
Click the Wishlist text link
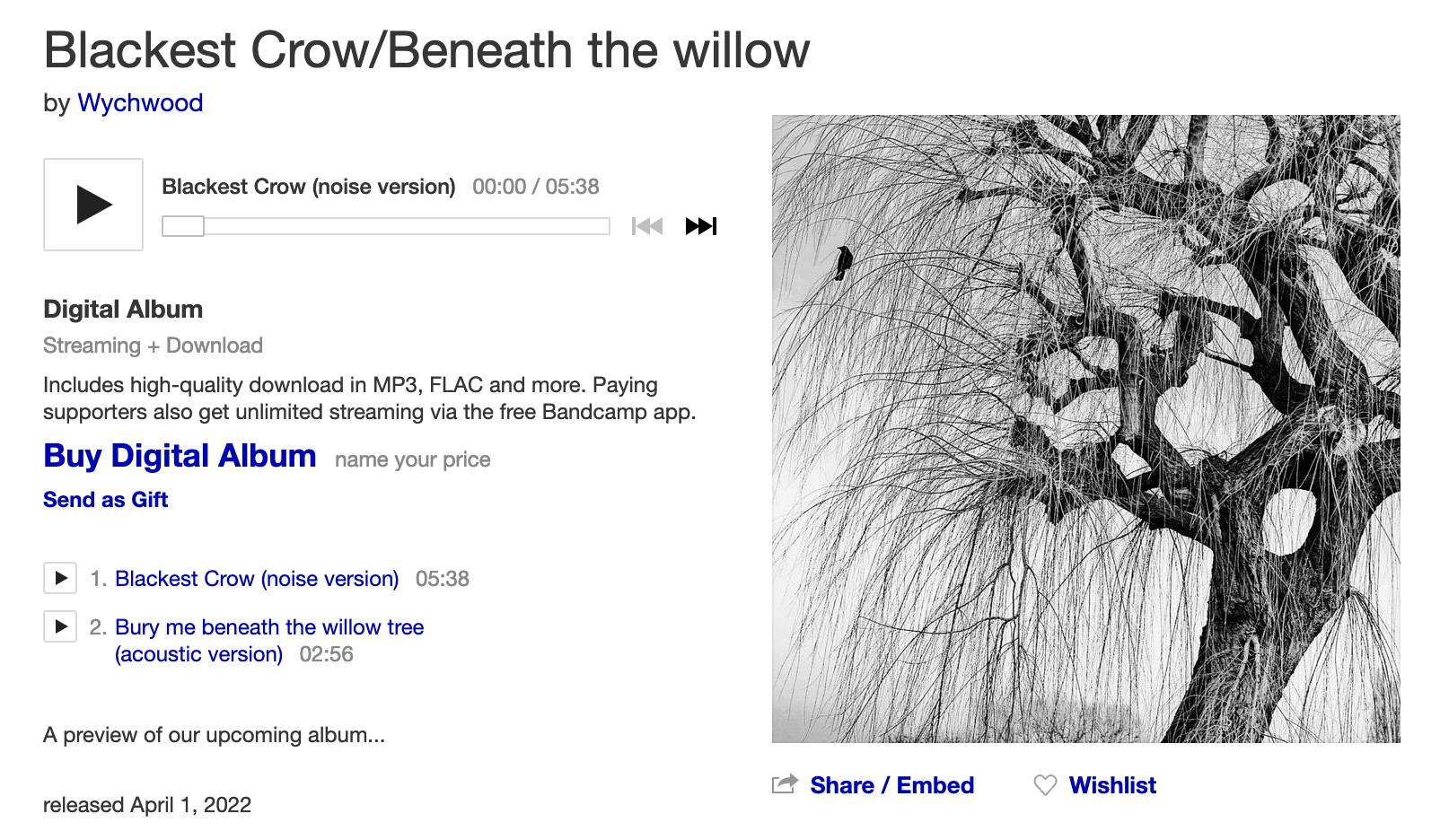[1112, 785]
